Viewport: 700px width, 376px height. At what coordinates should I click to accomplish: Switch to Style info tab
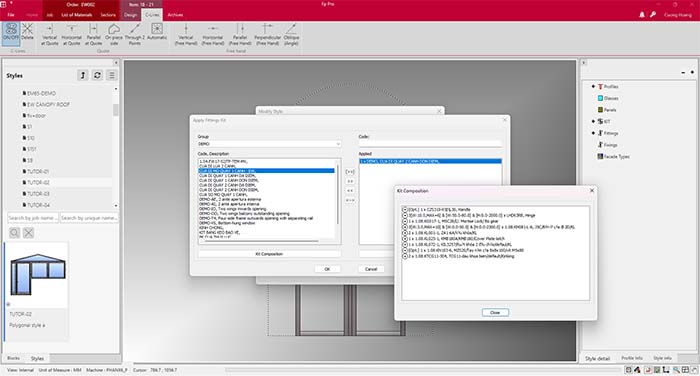[662, 358]
